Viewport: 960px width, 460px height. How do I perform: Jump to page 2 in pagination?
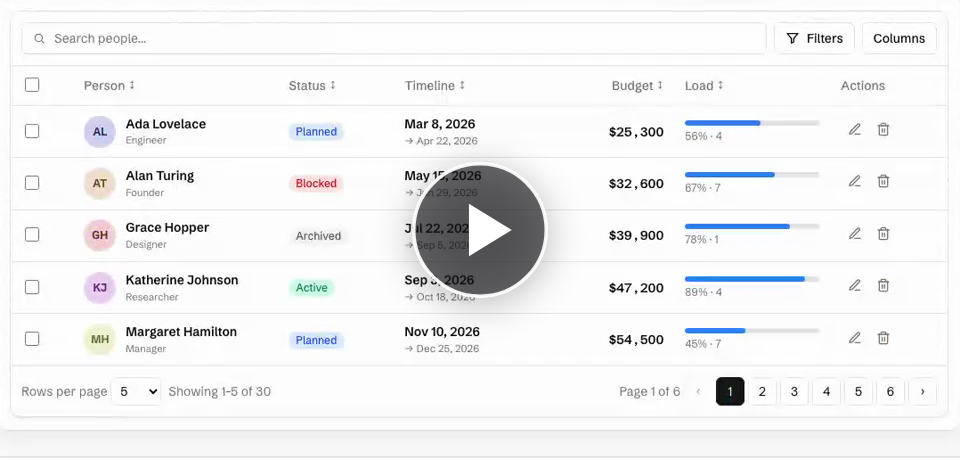point(762,391)
